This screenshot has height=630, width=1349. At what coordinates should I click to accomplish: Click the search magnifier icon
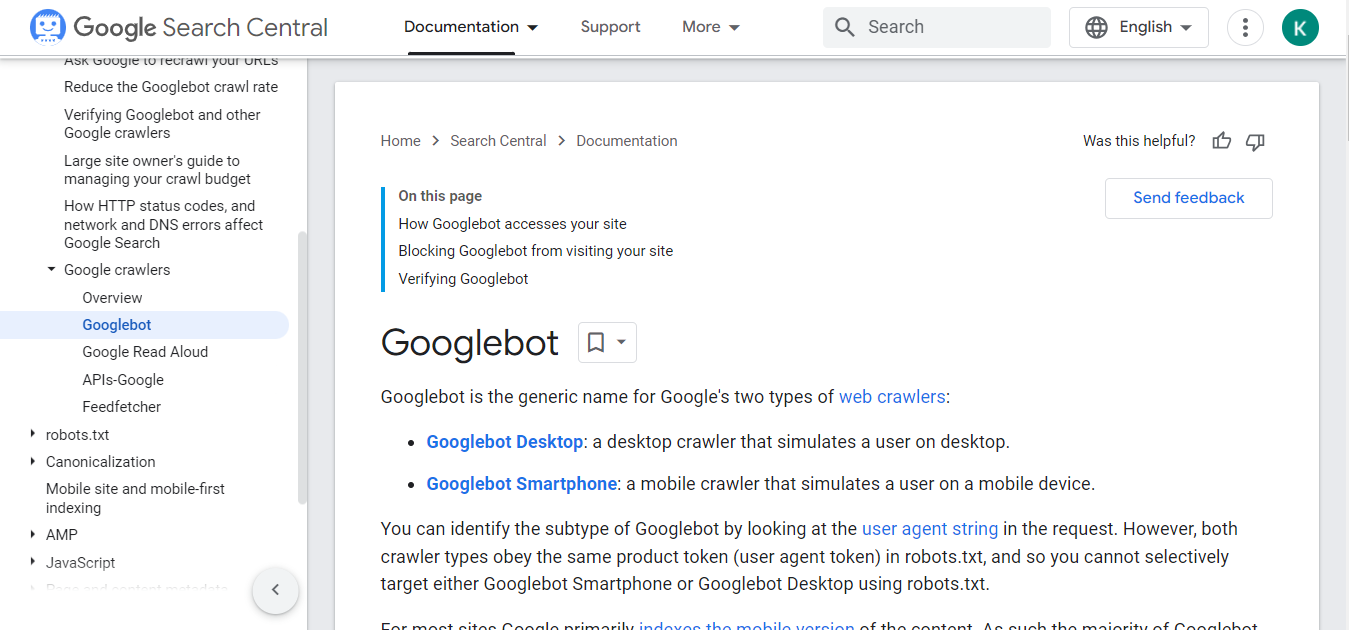(x=846, y=26)
